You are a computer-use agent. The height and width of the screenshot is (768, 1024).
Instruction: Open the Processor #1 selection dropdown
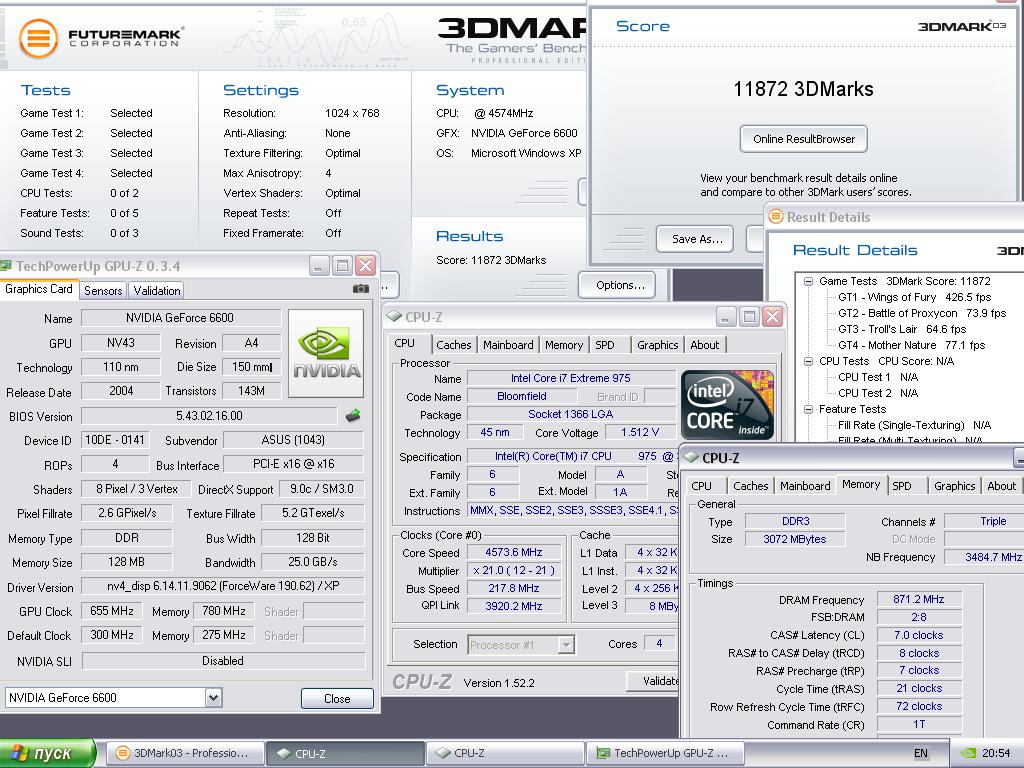point(566,645)
